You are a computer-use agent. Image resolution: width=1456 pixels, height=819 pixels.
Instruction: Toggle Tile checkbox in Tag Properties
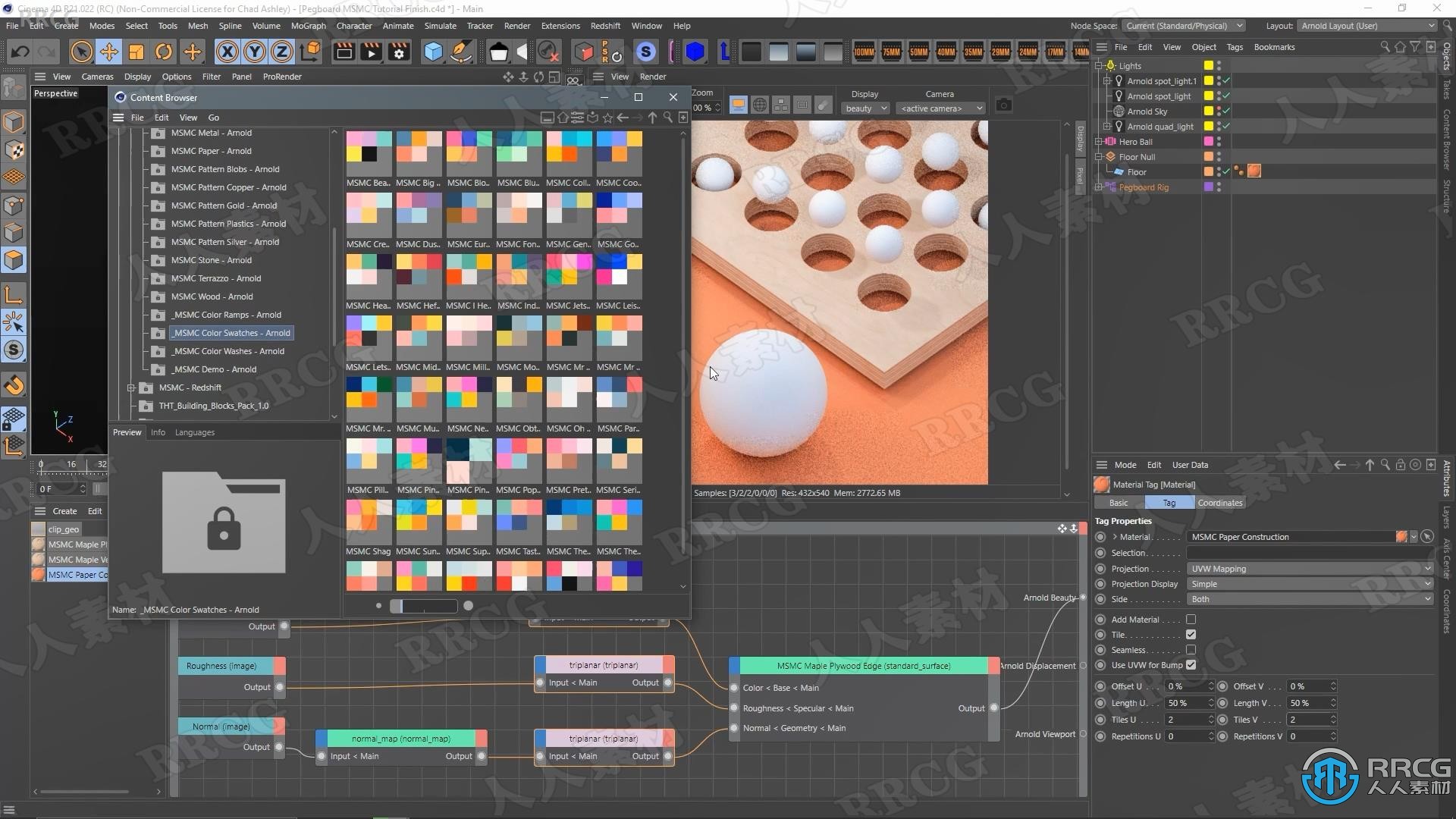(x=1191, y=634)
